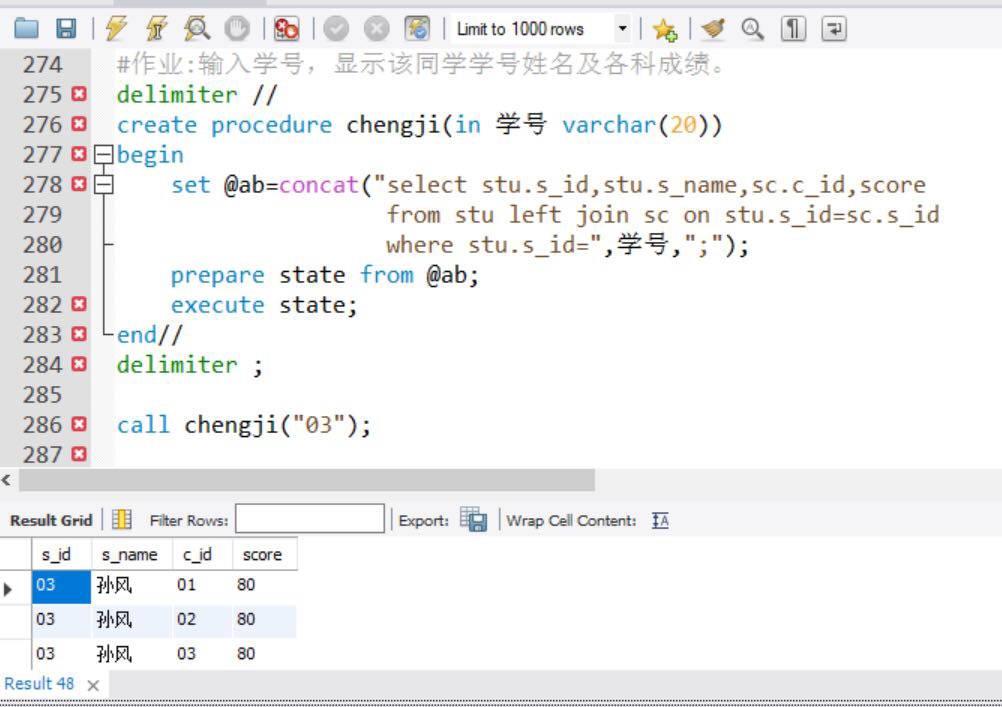Click the call chengji("03") line
Image resolution: width=1002 pixels, height=707 pixels.
point(243,424)
